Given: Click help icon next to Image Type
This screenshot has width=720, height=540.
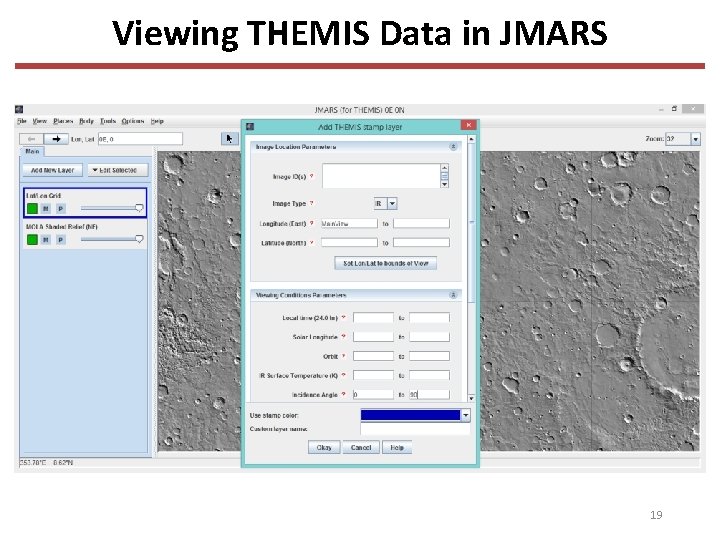Looking at the screenshot, I should coord(312,203).
